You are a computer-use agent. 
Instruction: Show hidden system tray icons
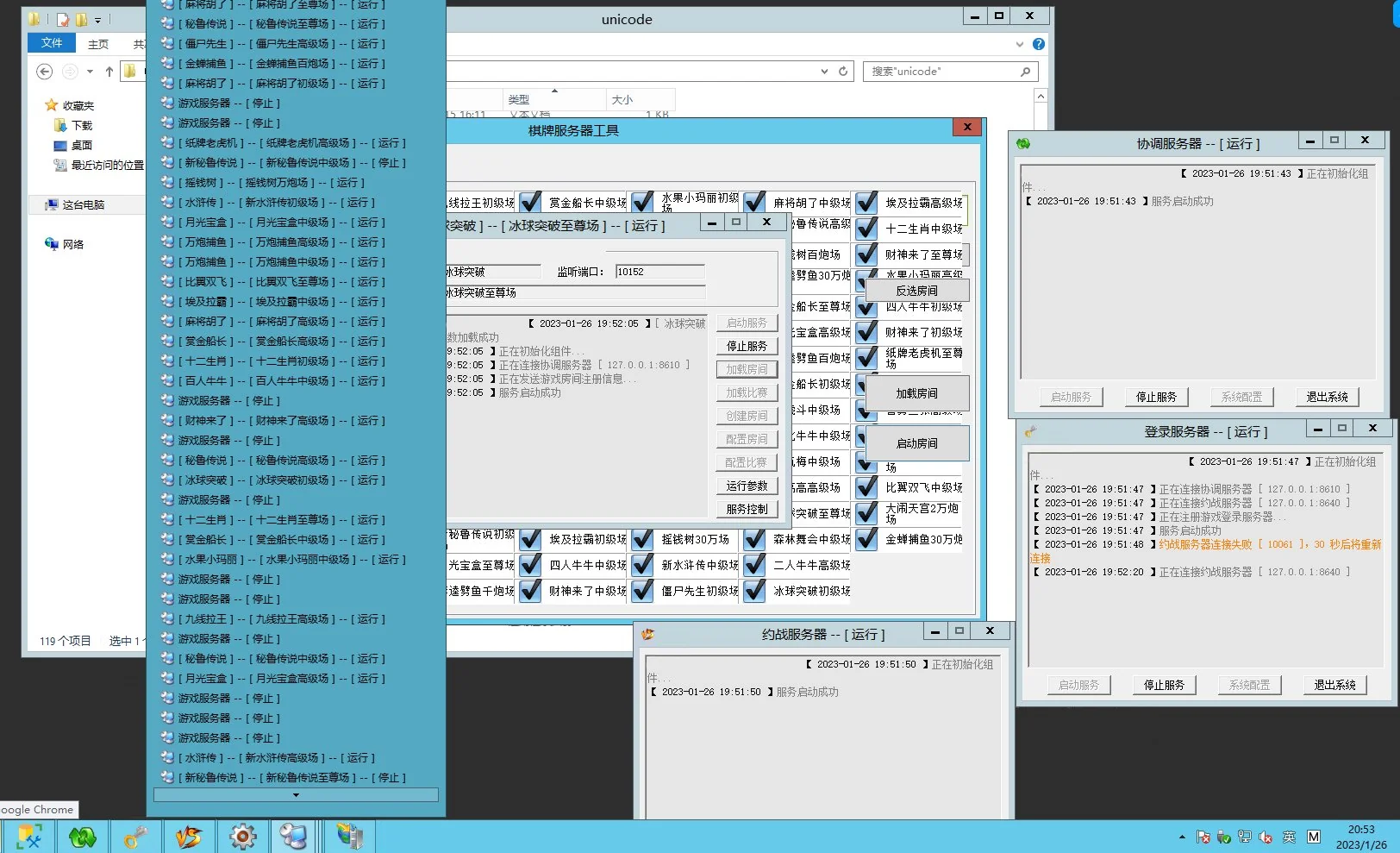tap(1181, 837)
